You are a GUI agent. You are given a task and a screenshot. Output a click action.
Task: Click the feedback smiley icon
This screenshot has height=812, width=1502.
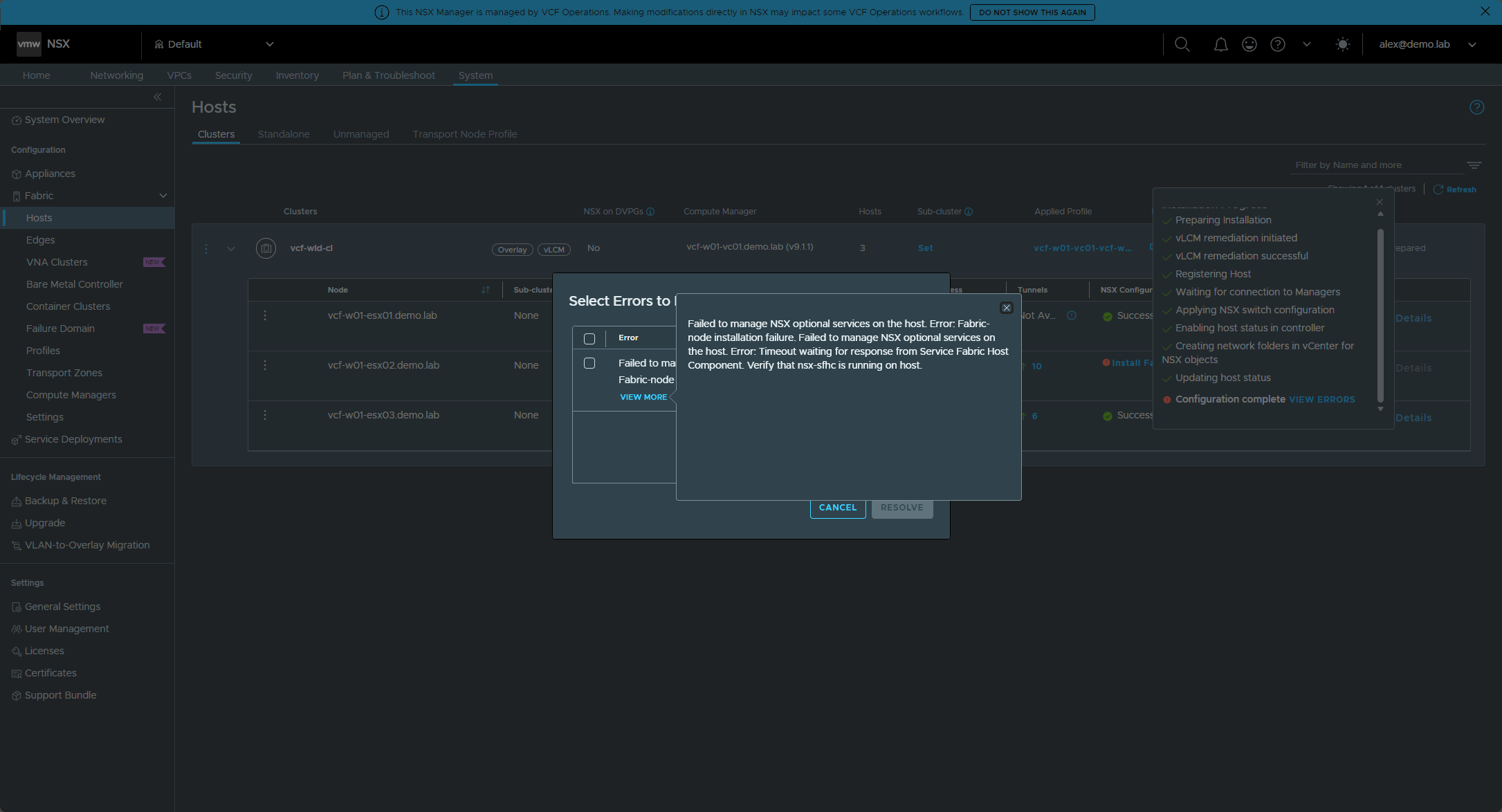tap(1249, 44)
